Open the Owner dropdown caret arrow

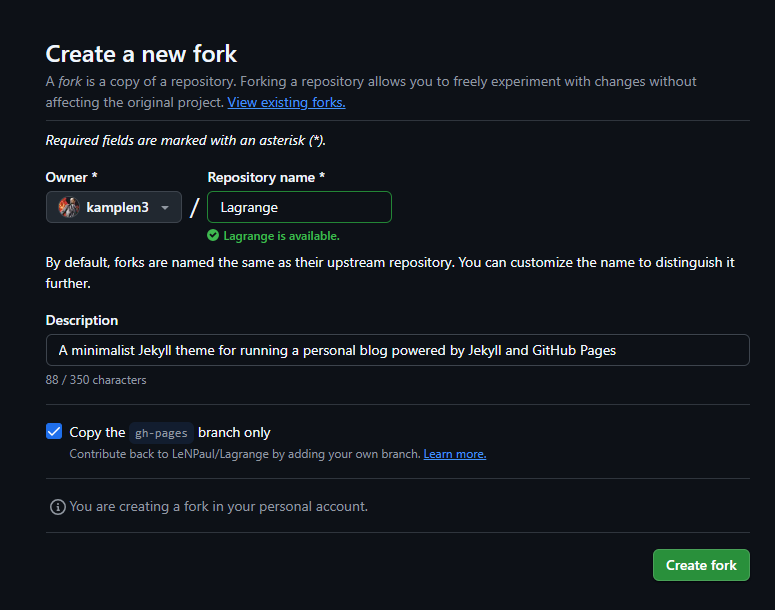pos(165,208)
